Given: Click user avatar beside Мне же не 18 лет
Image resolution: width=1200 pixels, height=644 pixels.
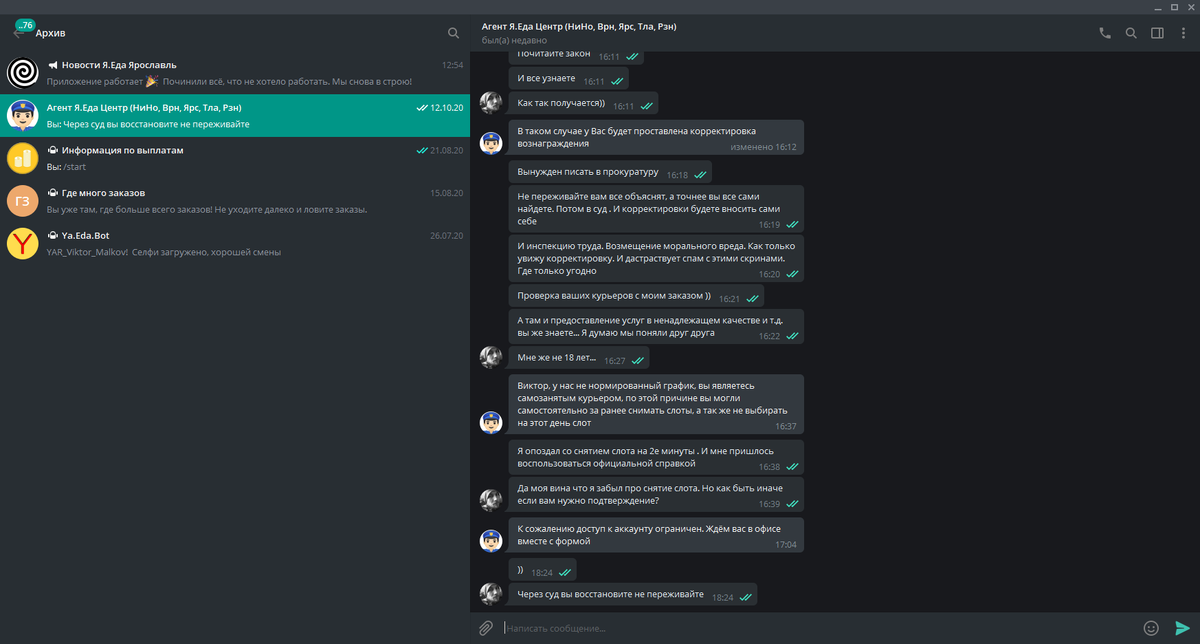Looking at the screenshot, I should pos(491,357).
